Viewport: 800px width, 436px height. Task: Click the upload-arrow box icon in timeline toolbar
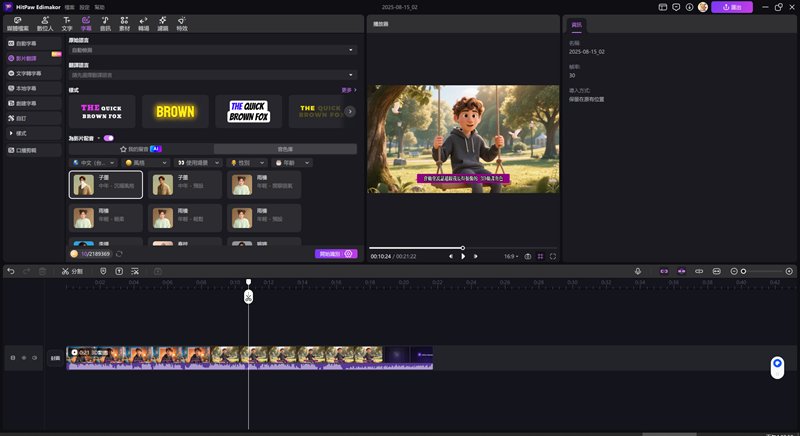click(119, 271)
